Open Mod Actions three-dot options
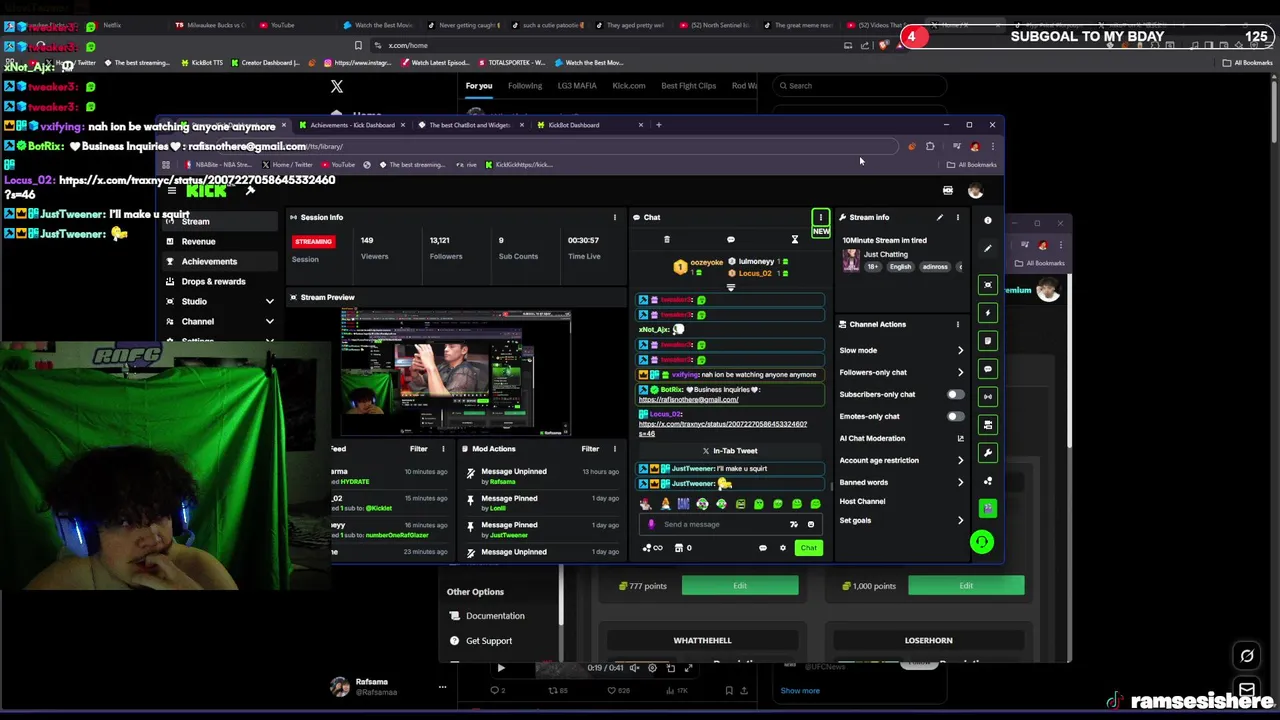1280x720 pixels. pyautogui.click(x=615, y=449)
